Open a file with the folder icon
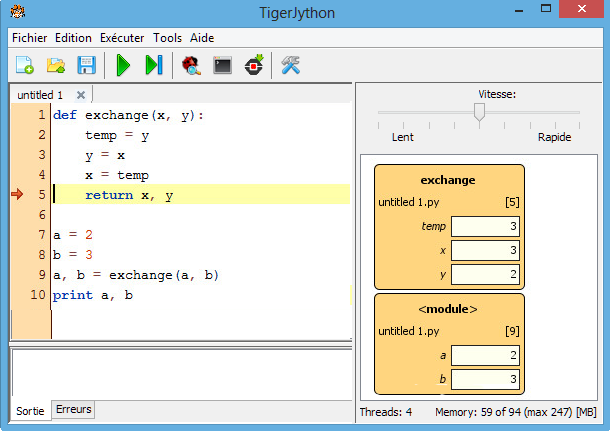The image size is (610, 431). (56, 65)
